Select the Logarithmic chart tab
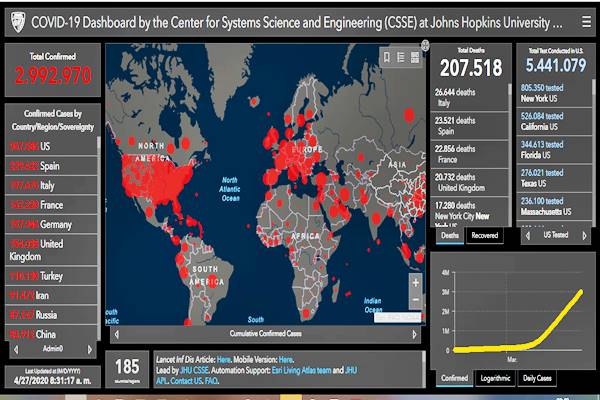 click(495, 378)
